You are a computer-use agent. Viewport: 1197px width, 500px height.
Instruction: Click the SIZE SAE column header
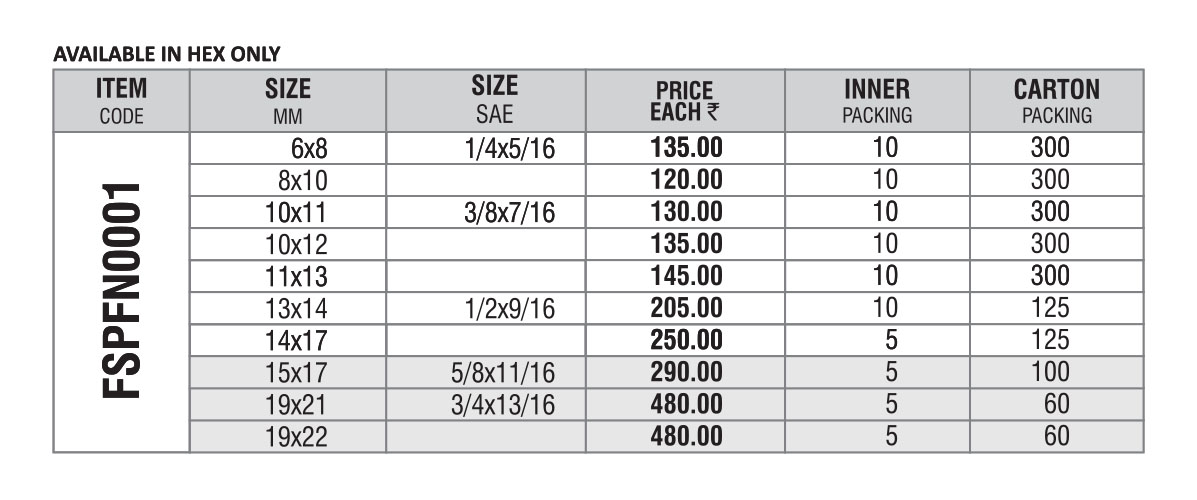point(493,101)
